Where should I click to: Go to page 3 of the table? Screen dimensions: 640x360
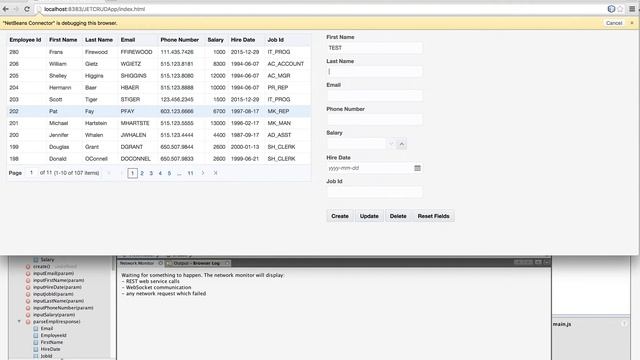tap(151, 173)
